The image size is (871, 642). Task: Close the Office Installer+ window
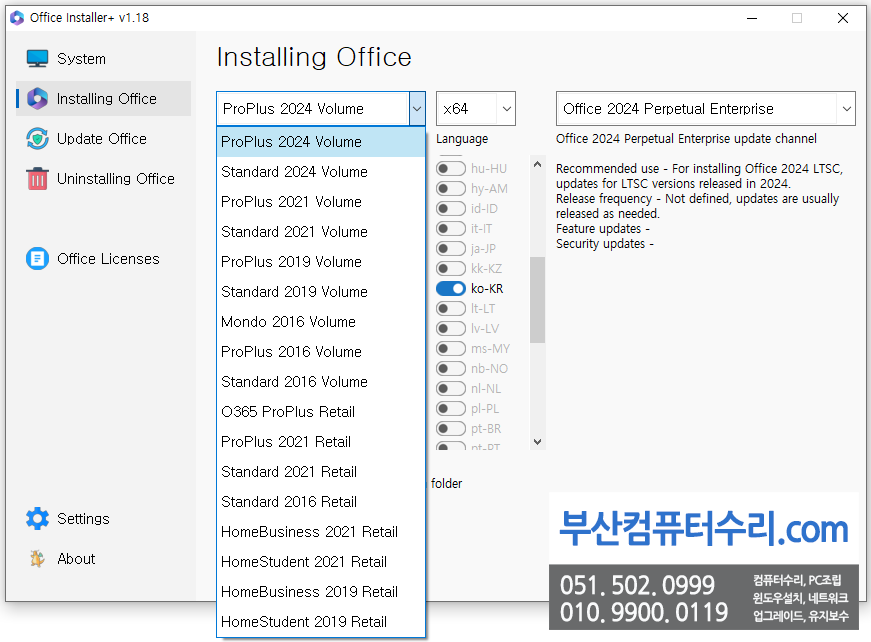click(x=843, y=18)
